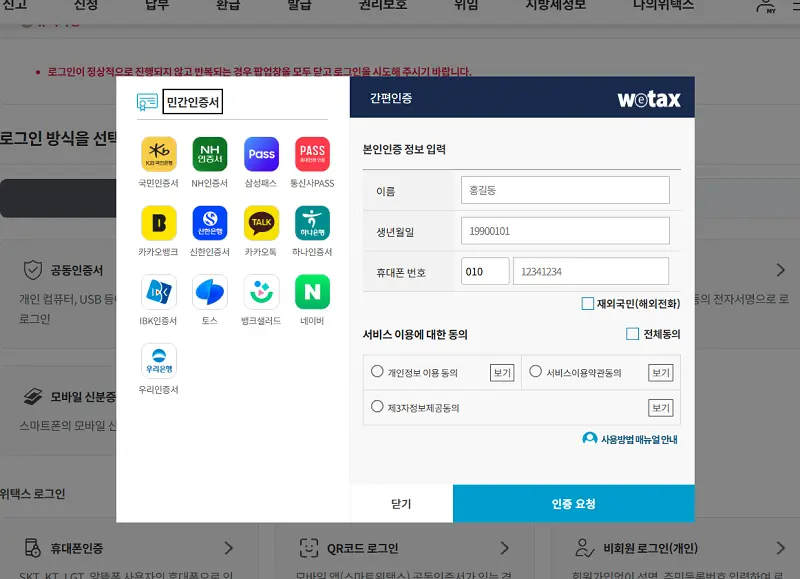Click the 민간인증서 title label
The height and width of the screenshot is (579, 800).
pyautogui.click(x=193, y=102)
